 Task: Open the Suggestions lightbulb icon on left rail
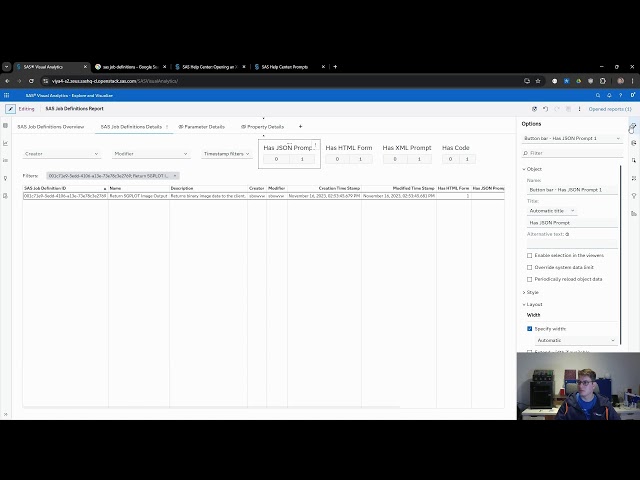point(5,178)
